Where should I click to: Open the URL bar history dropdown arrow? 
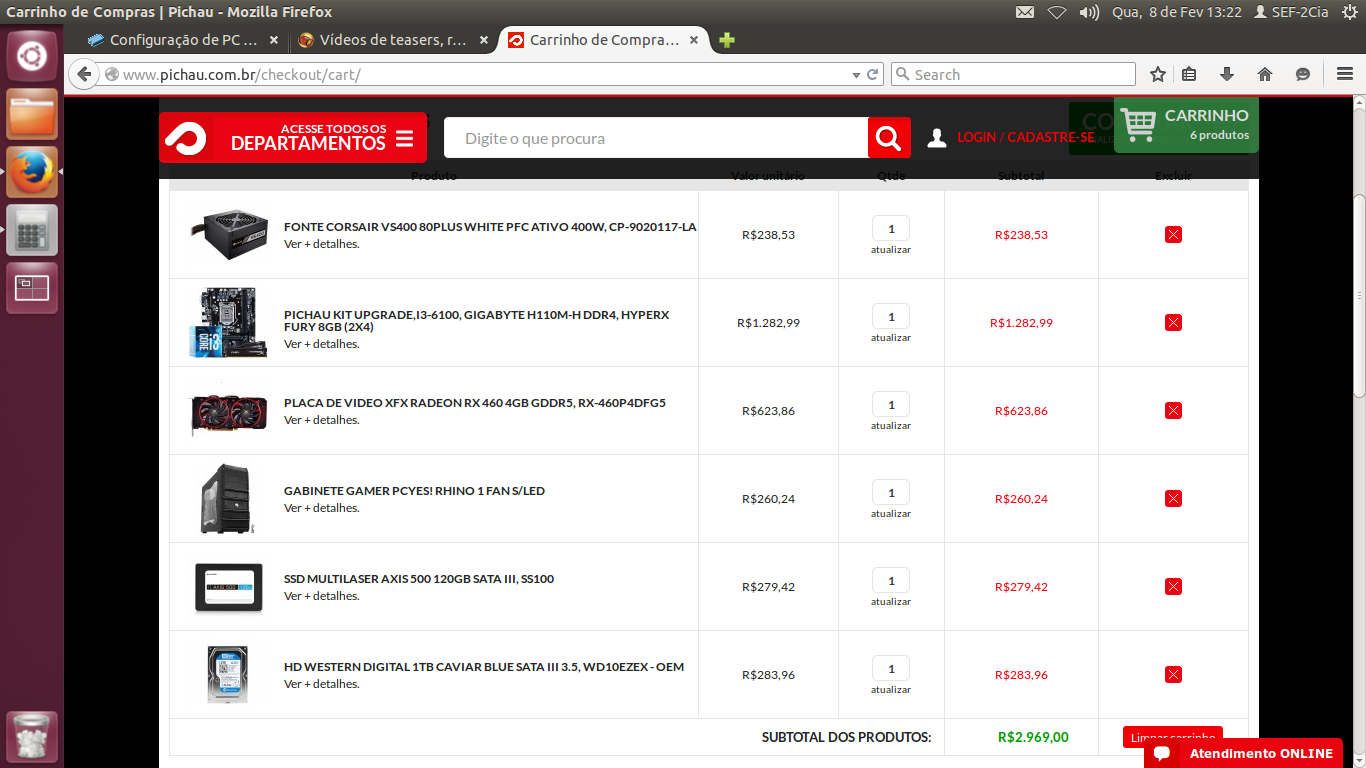pos(856,75)
